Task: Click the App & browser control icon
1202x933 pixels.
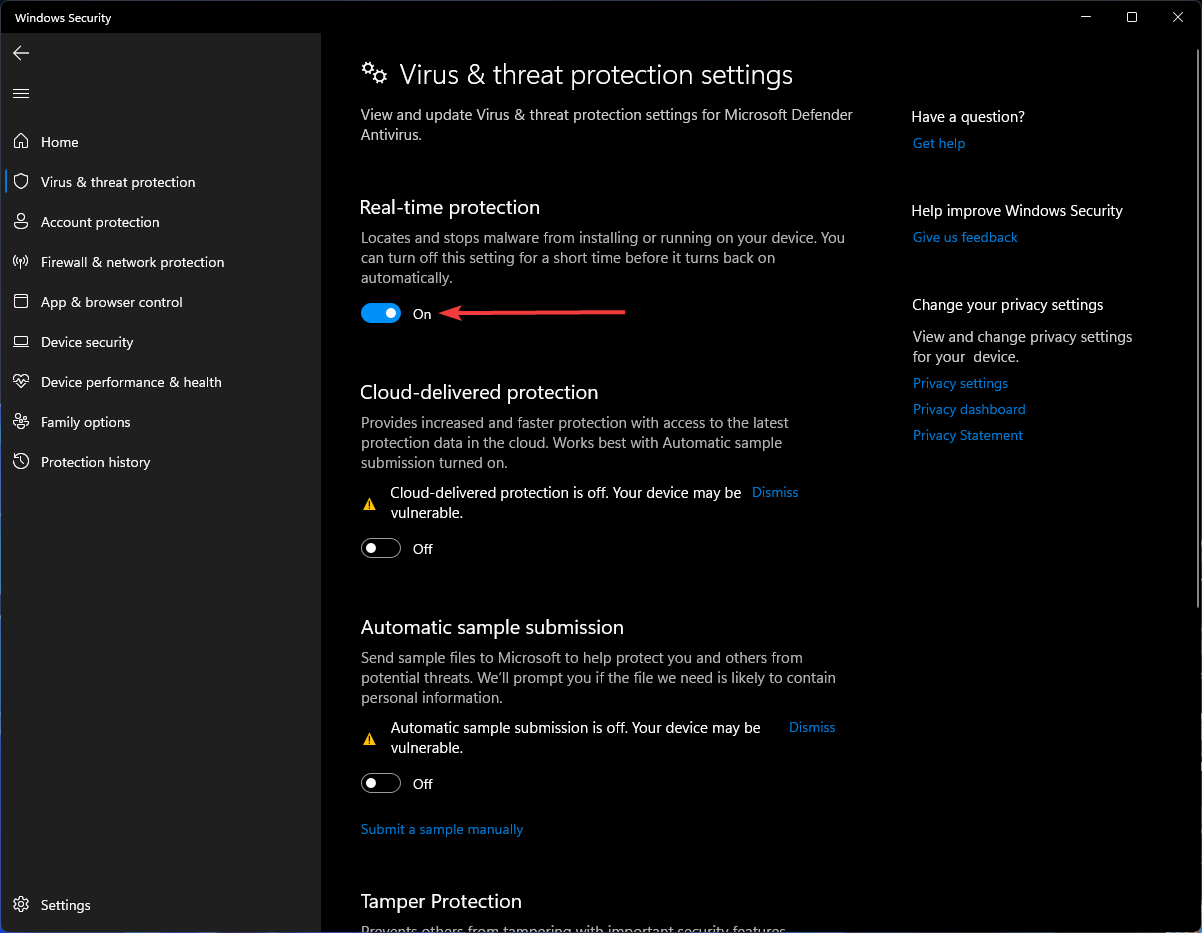Action: point(21,302)
